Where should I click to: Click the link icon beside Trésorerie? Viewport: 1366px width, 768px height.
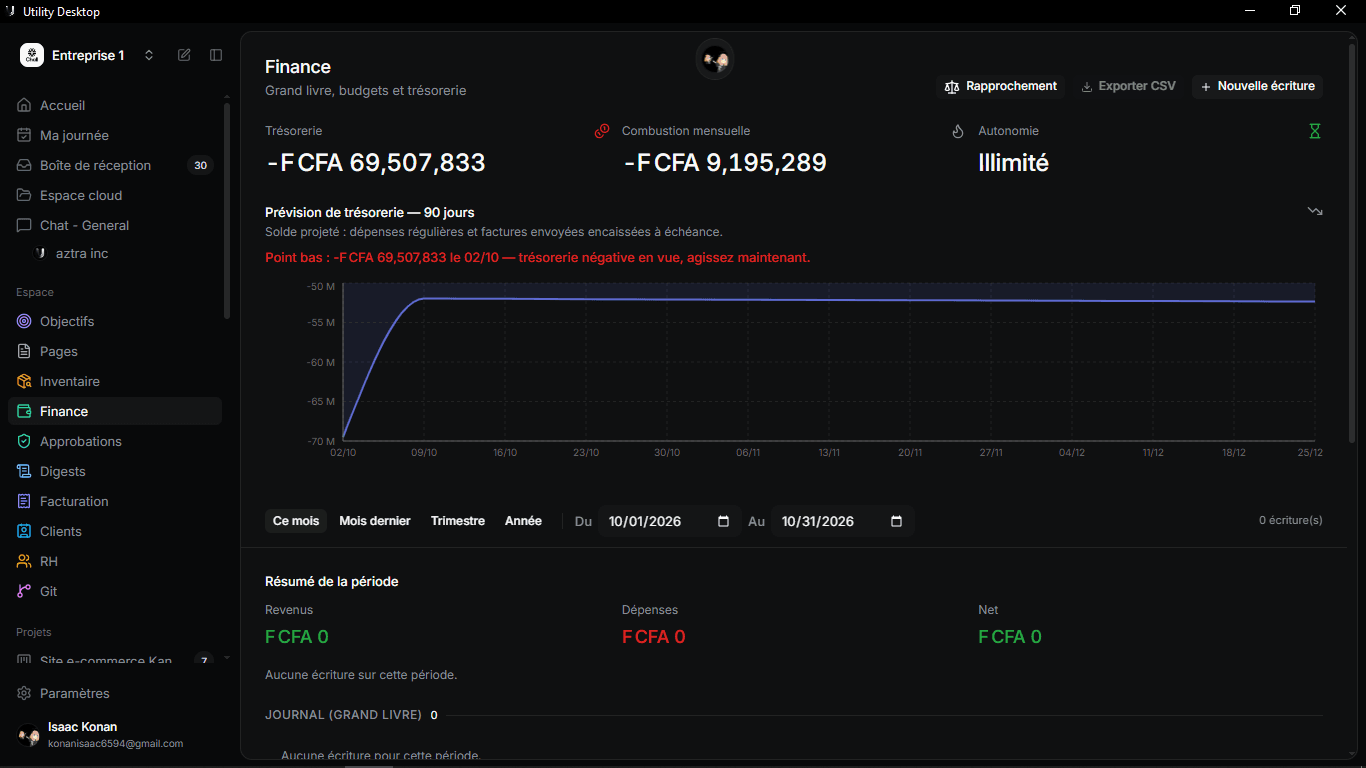coord(602,131)
